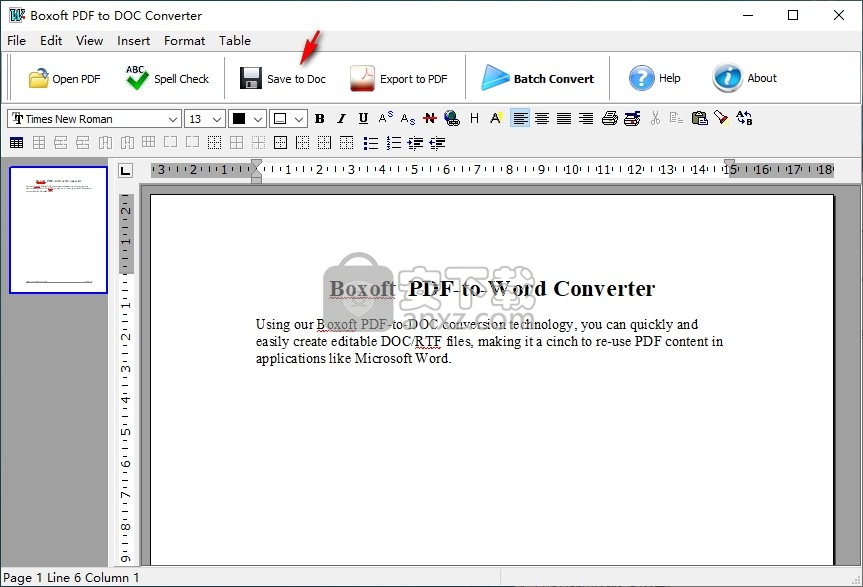The height and width of the screenshot is (587, 863).
Task: Select page 1 thumbnail in sidebar
Action: [58, 230]
